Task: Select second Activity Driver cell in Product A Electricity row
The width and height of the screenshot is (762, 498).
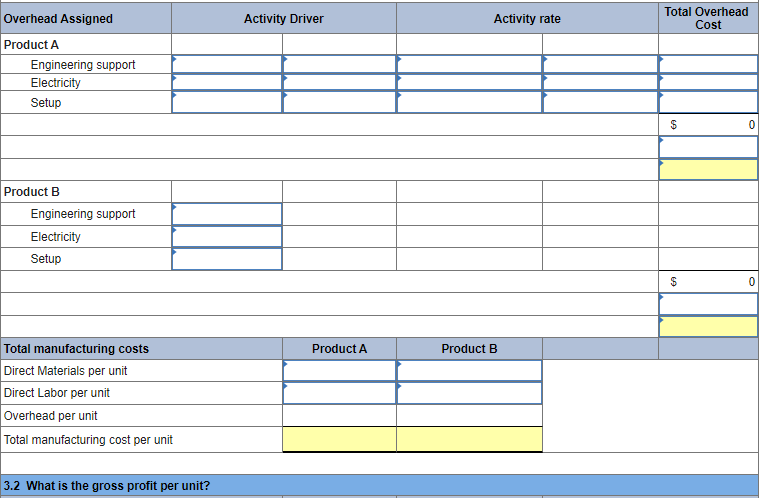Action: pyautogui.click(x=339, y=82)
